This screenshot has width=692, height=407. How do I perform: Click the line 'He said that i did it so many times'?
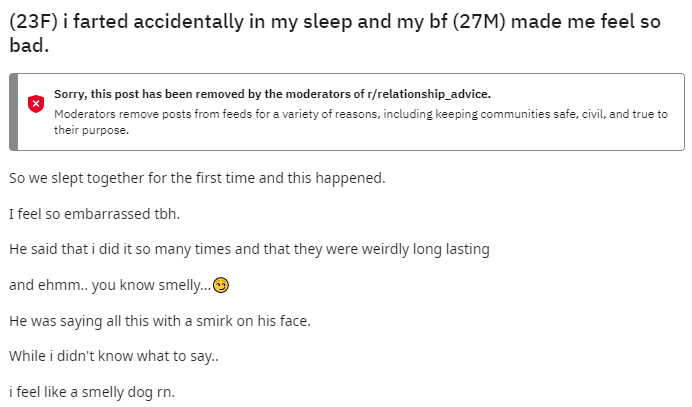click(249, 249)
